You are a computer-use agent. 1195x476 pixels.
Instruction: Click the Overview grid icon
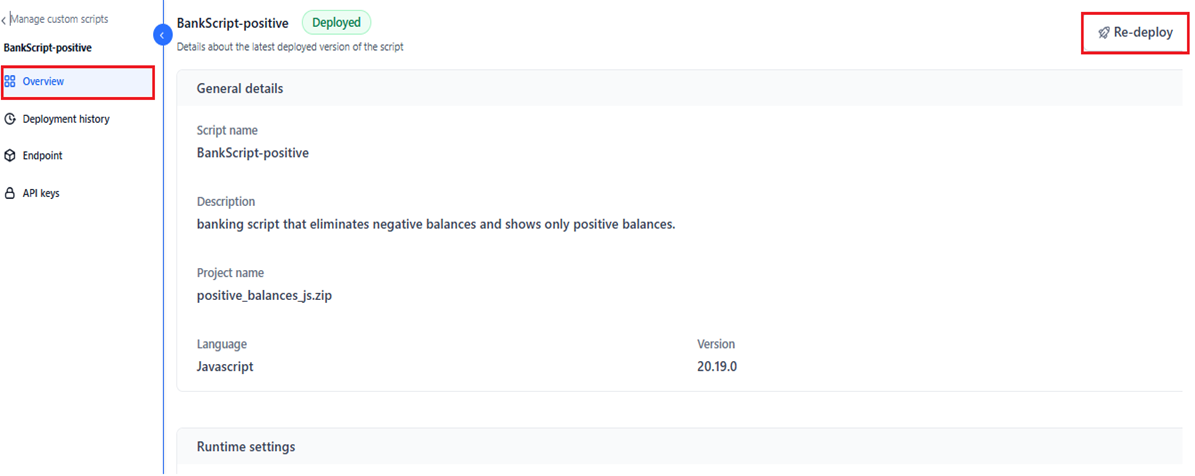[10, 82]
